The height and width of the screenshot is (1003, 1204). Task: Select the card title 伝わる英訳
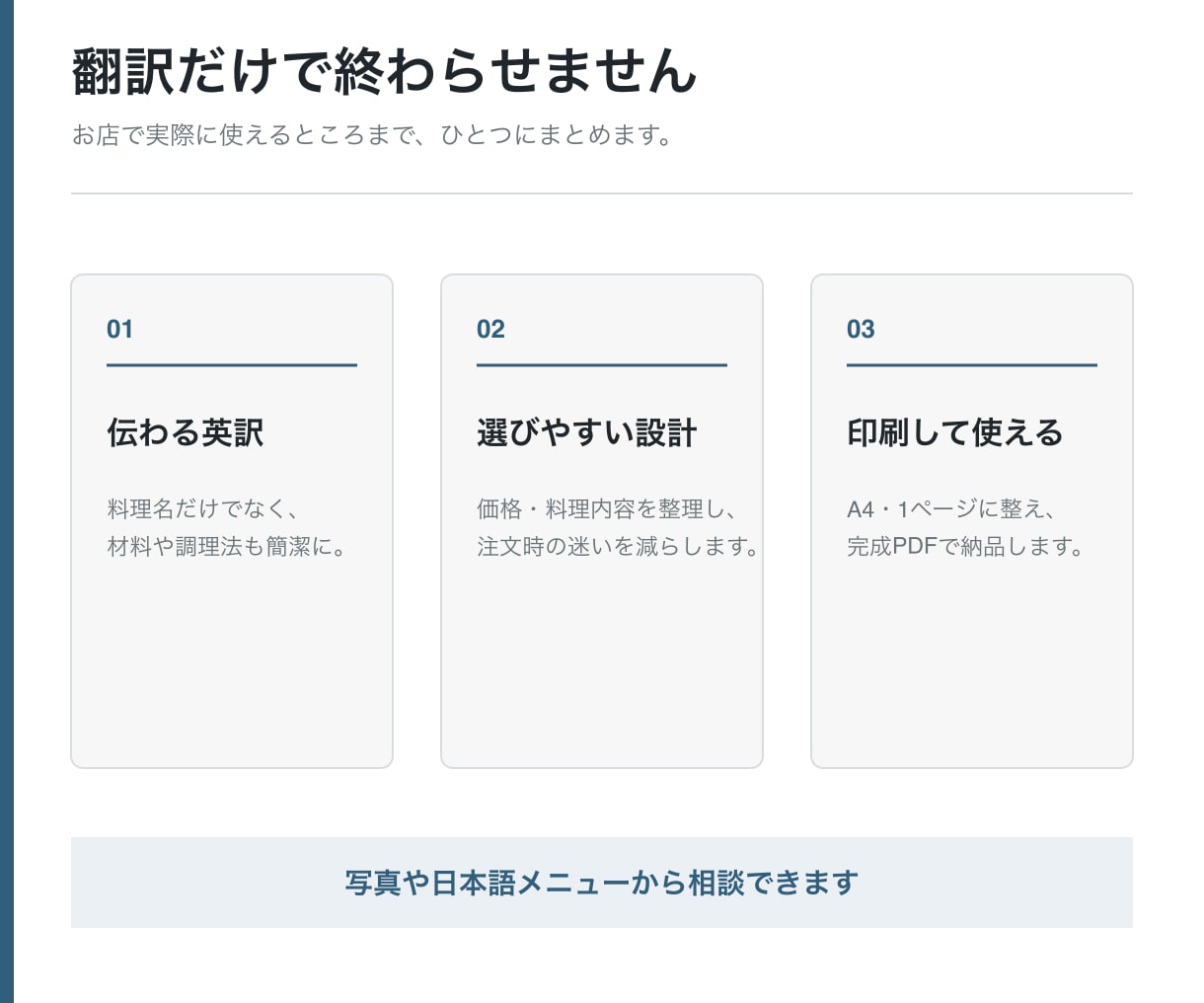click(186, 432)
